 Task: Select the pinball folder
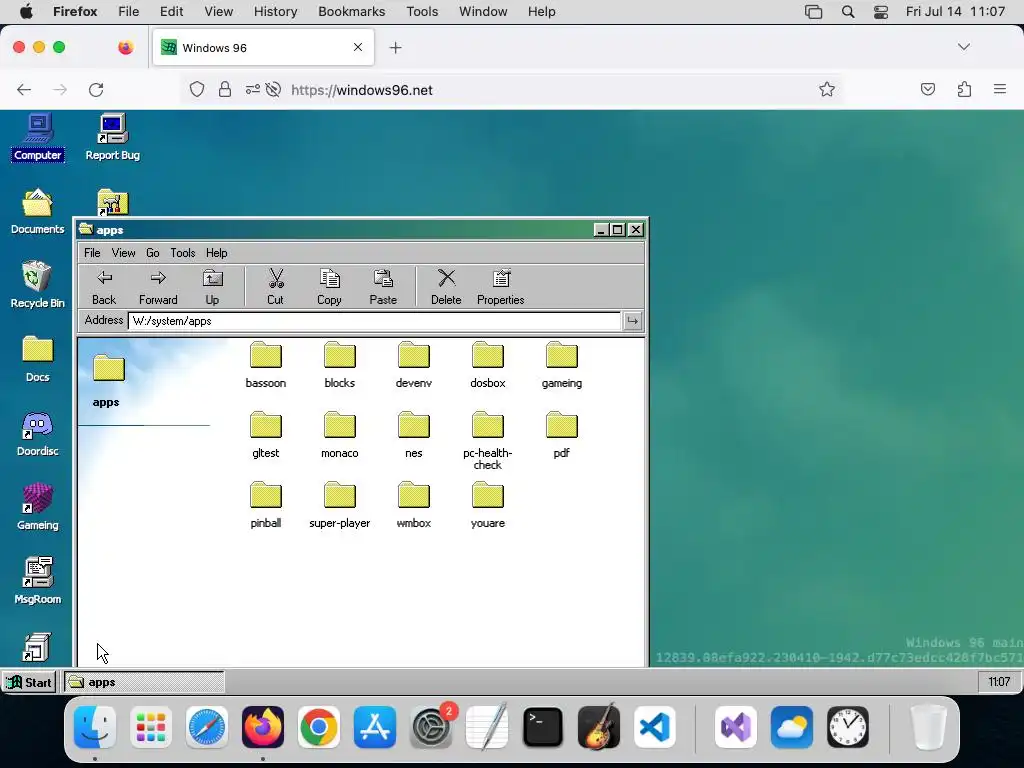point(266,505)
